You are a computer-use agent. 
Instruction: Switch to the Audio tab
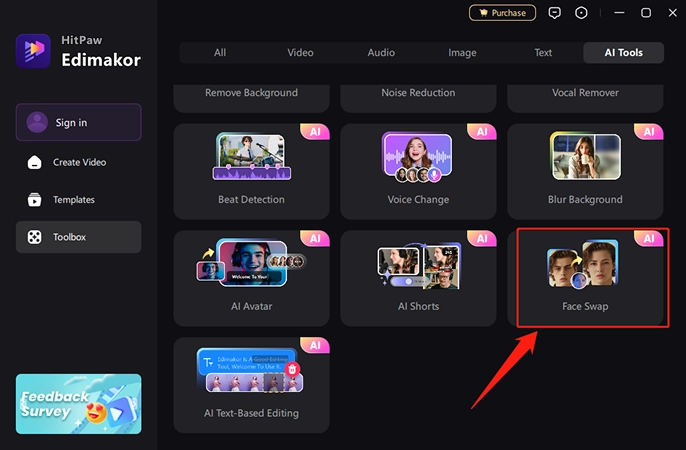pyautogui.click(x=381, y=52)
